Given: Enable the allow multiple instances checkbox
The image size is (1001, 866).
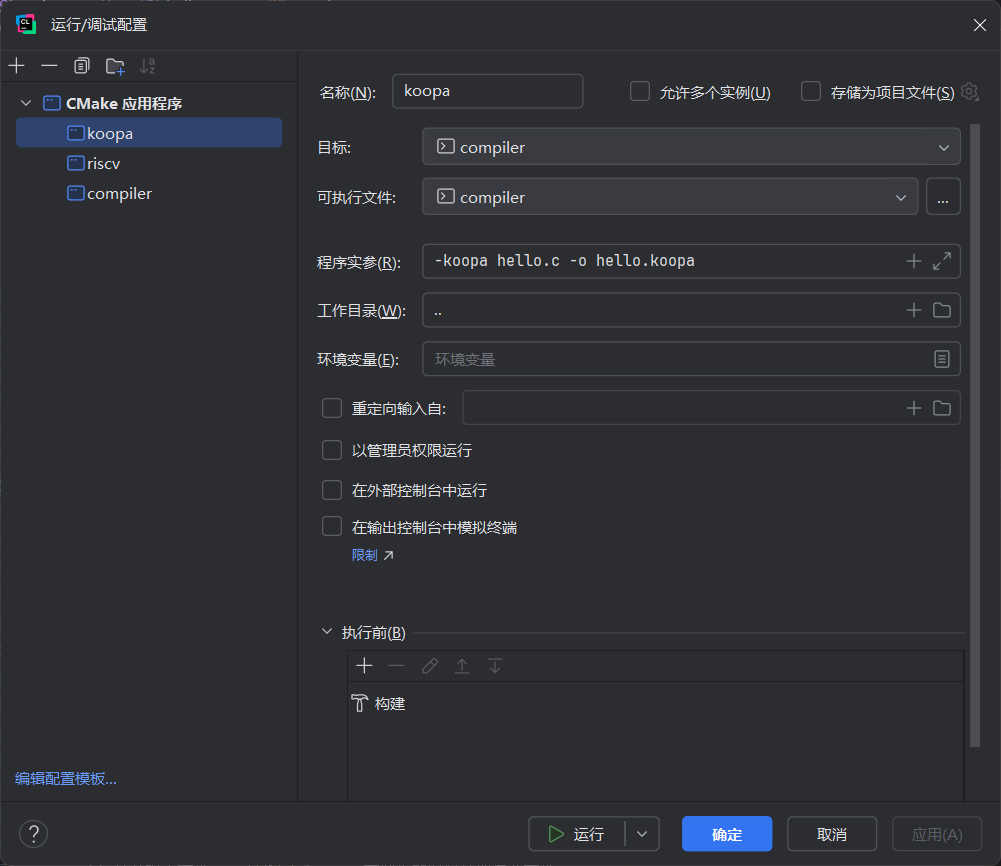Looking at the screenshot, I should click(640, 92).
